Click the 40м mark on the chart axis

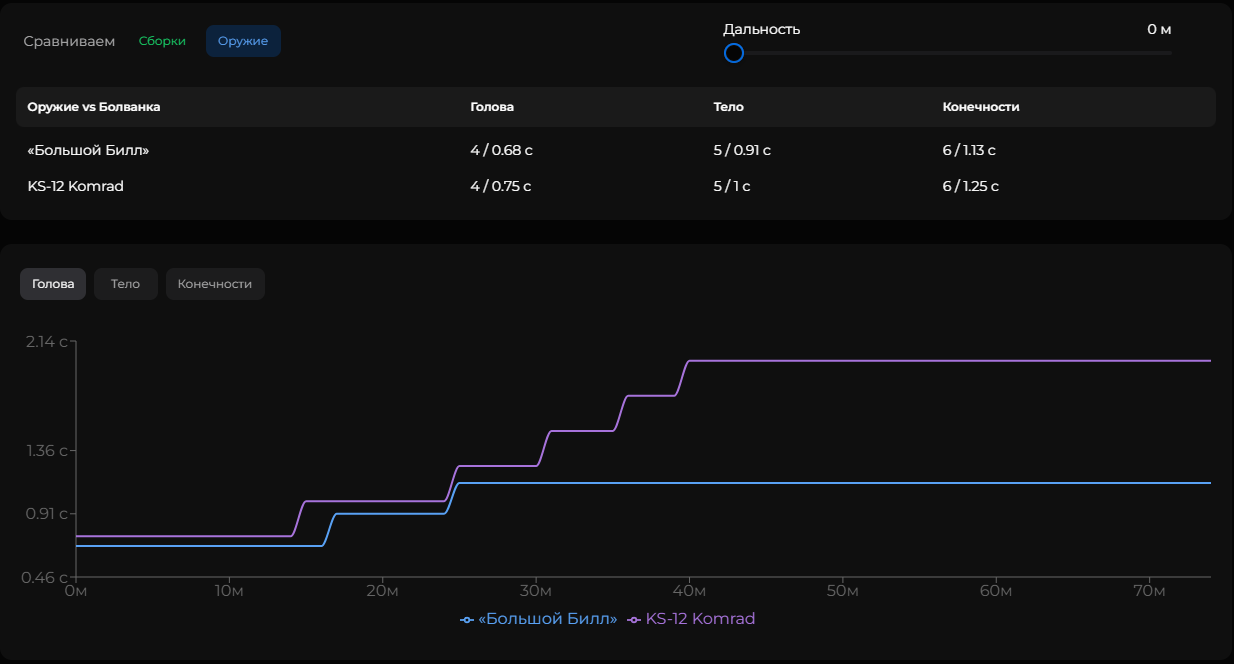click(x=689, y=591)
